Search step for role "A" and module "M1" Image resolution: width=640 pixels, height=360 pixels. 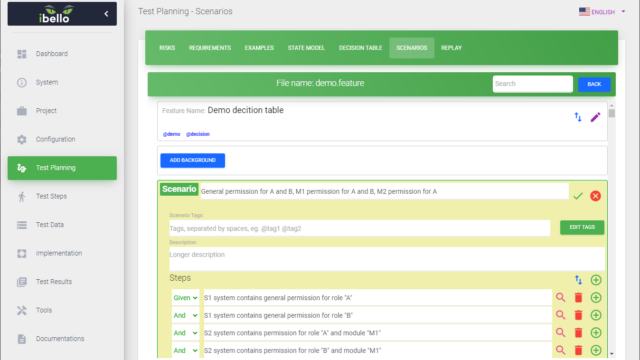coord(560,333)
